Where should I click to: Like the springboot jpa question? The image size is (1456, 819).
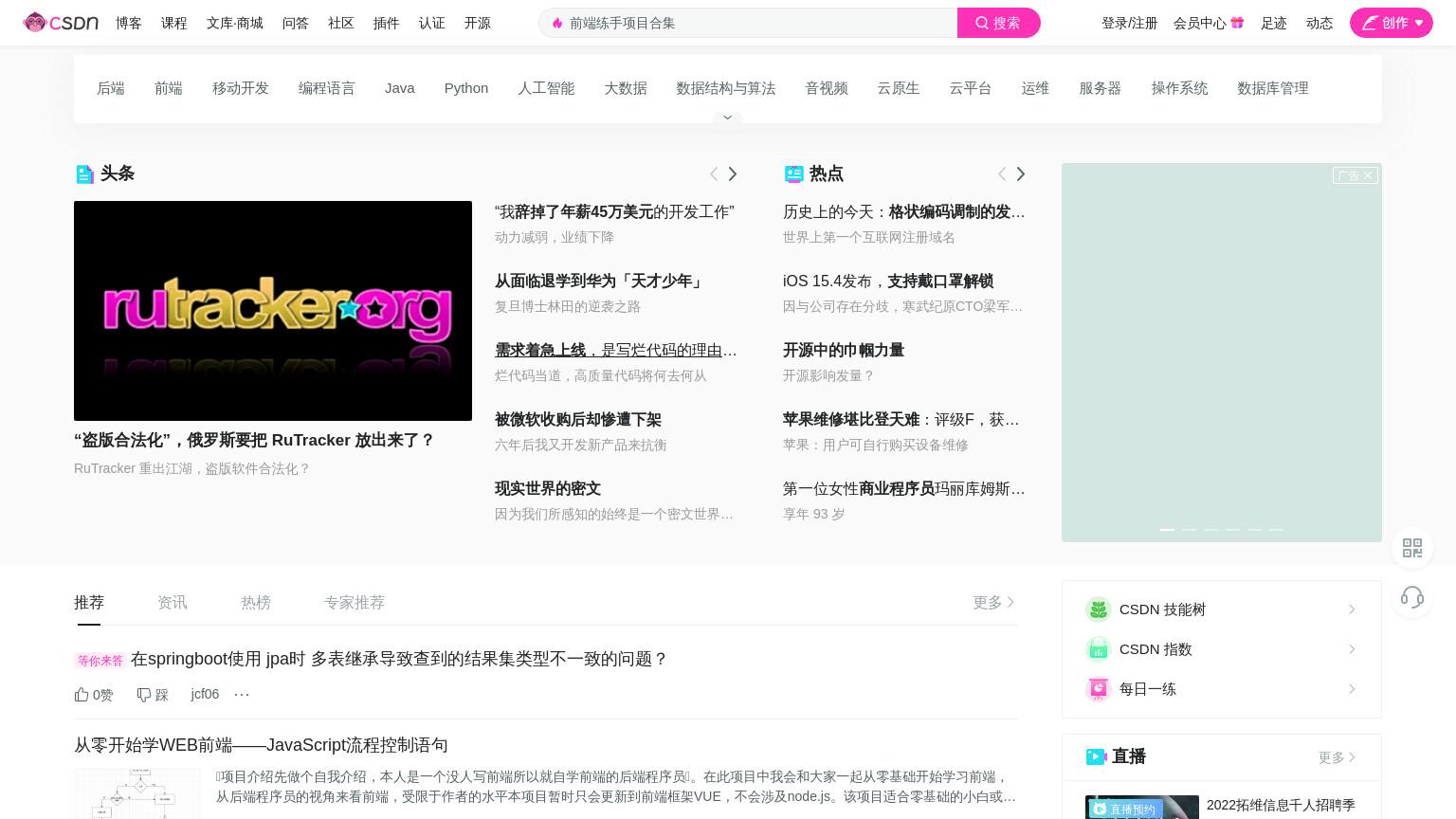tap(93, 695)
